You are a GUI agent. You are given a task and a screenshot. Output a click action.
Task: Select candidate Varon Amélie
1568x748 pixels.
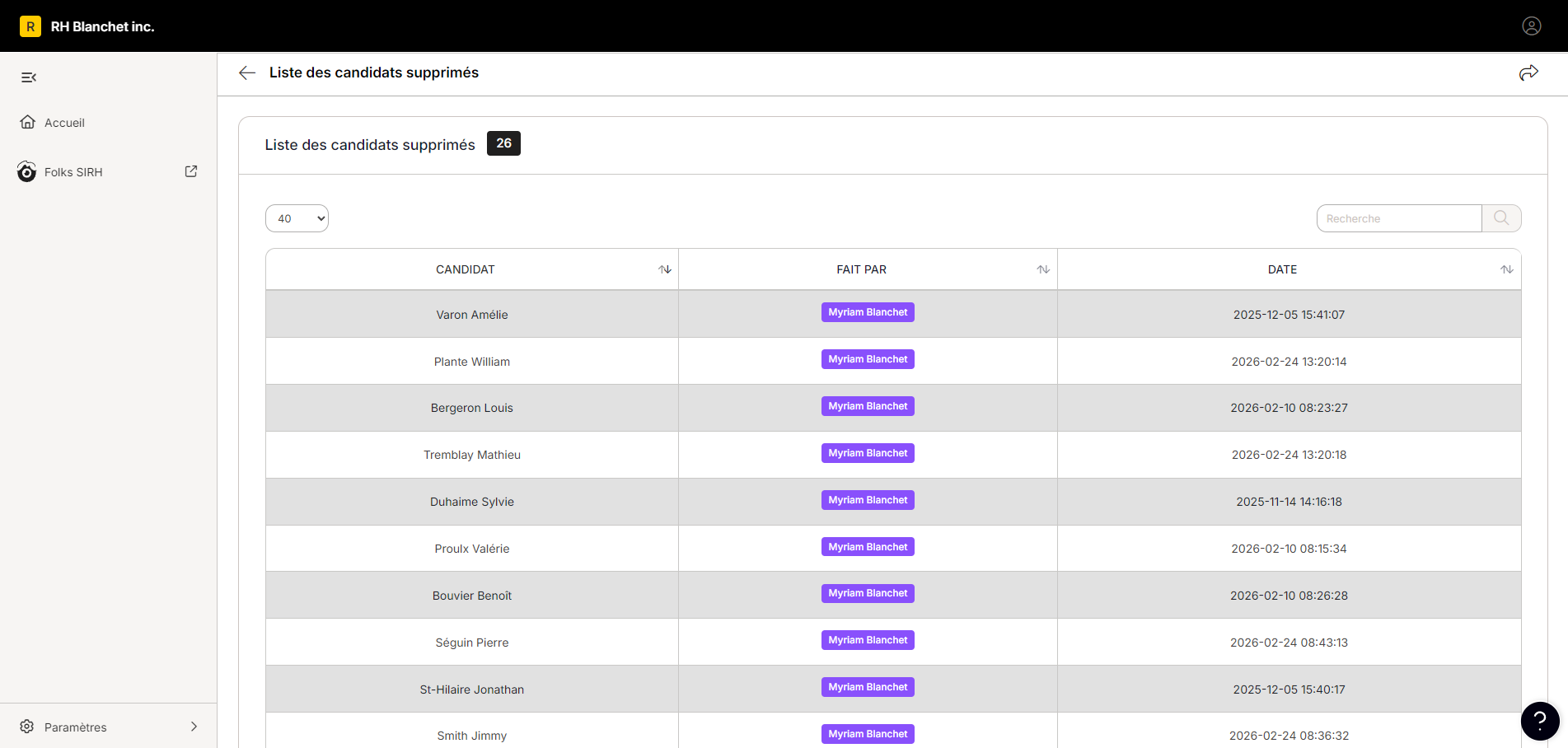pyautogui.click(x=472, y=315)
